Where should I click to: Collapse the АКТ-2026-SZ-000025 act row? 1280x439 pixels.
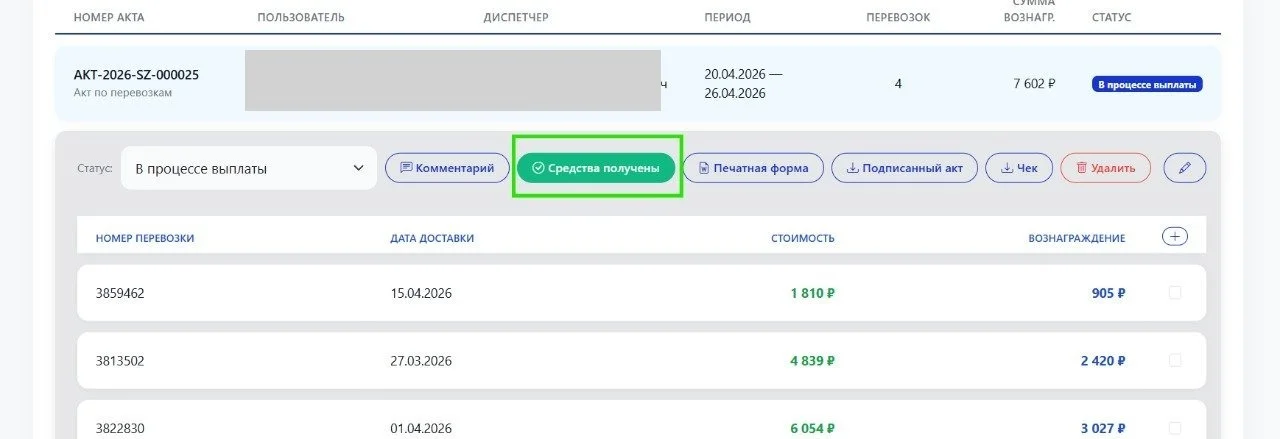click(638, 83)
